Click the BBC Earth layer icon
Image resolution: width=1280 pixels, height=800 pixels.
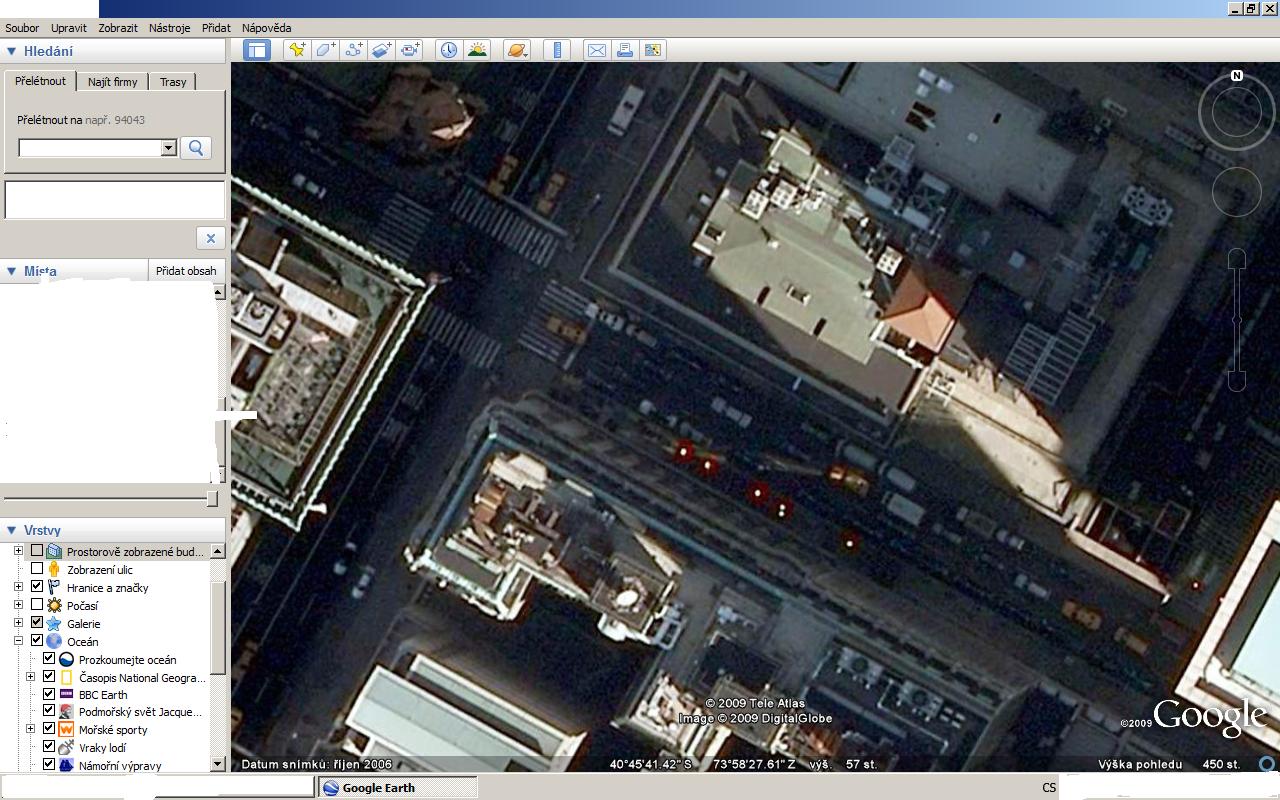pos(66,695)
